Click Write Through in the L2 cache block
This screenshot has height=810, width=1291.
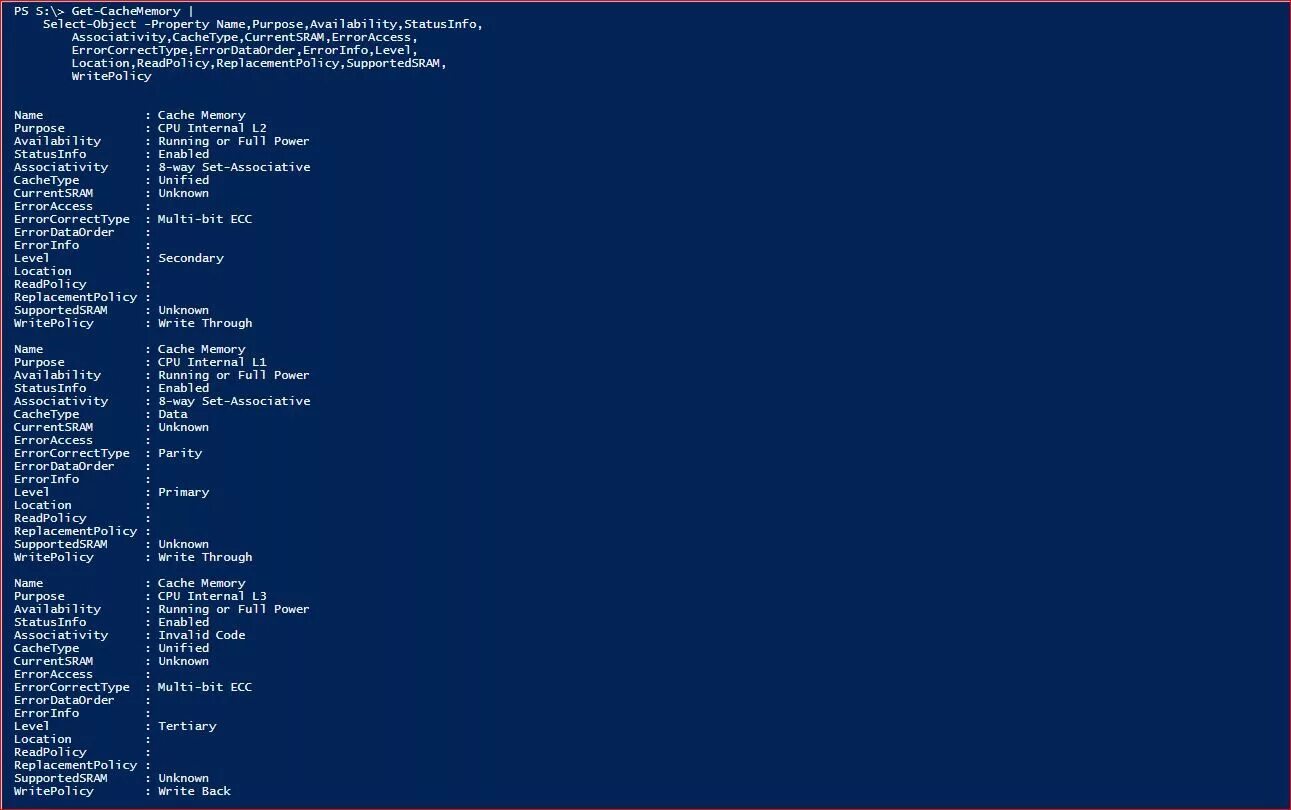click(205, 323)
